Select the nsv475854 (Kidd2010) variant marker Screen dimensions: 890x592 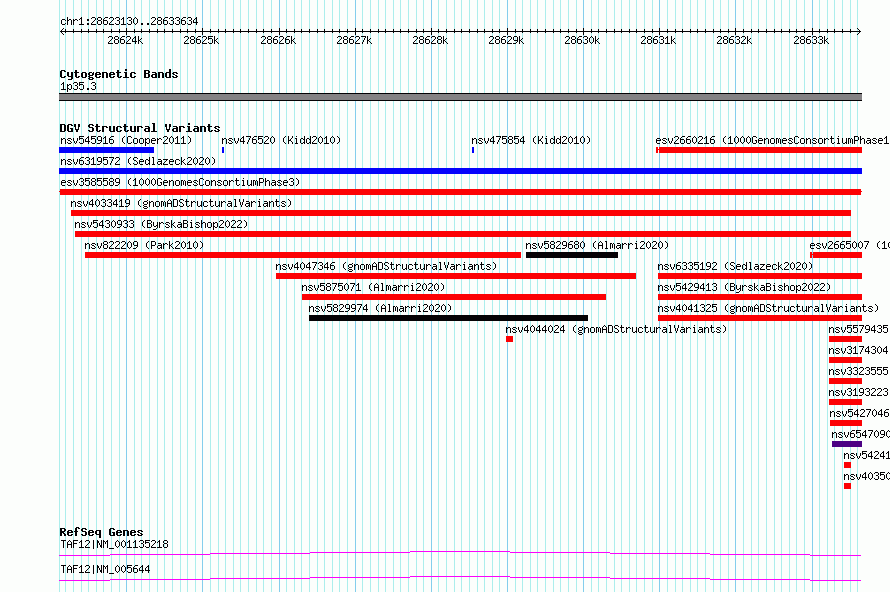tap(473, 150)
